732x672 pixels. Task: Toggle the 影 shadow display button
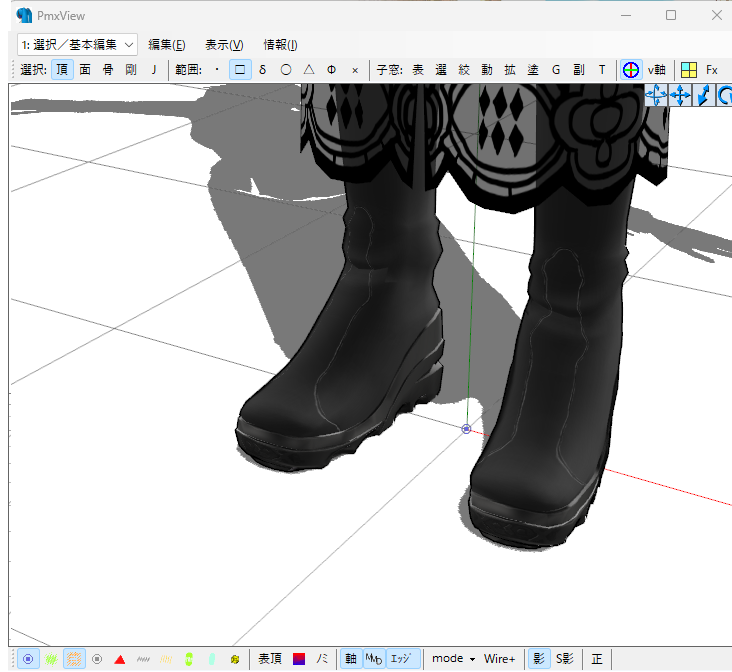539,659
